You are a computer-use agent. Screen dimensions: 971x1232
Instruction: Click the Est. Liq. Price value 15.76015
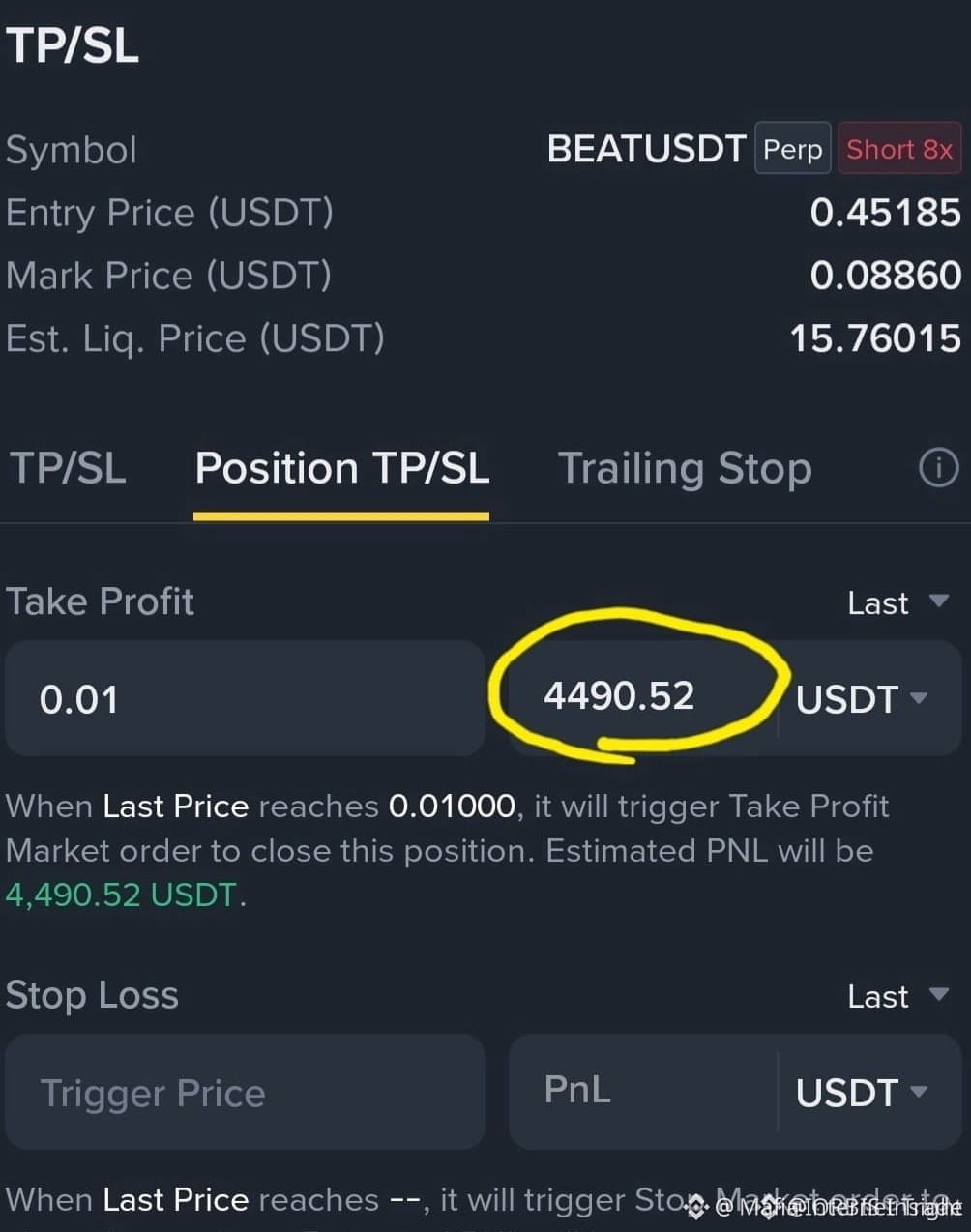click(876, 339)
